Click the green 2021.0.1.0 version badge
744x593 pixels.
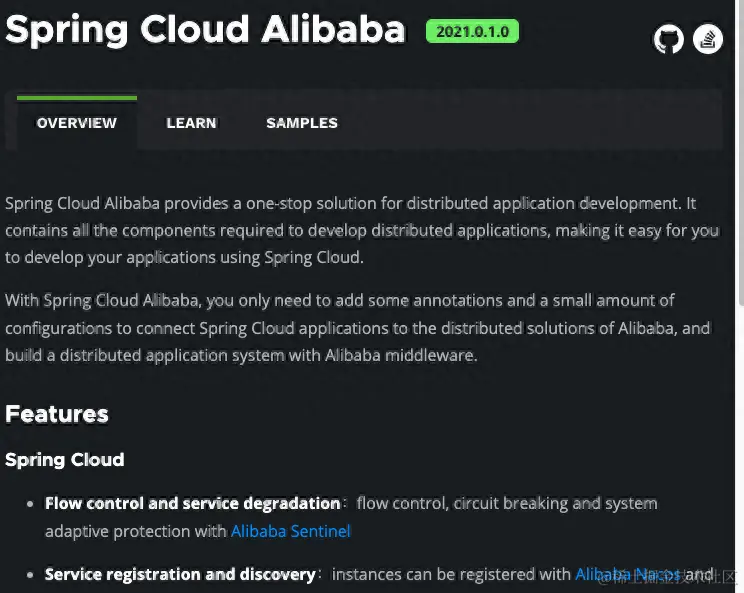[472, 31]
